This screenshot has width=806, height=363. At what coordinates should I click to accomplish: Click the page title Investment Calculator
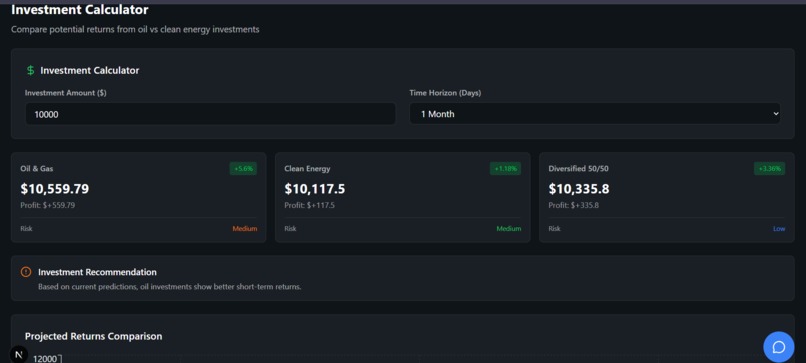(x=80, y=10)
